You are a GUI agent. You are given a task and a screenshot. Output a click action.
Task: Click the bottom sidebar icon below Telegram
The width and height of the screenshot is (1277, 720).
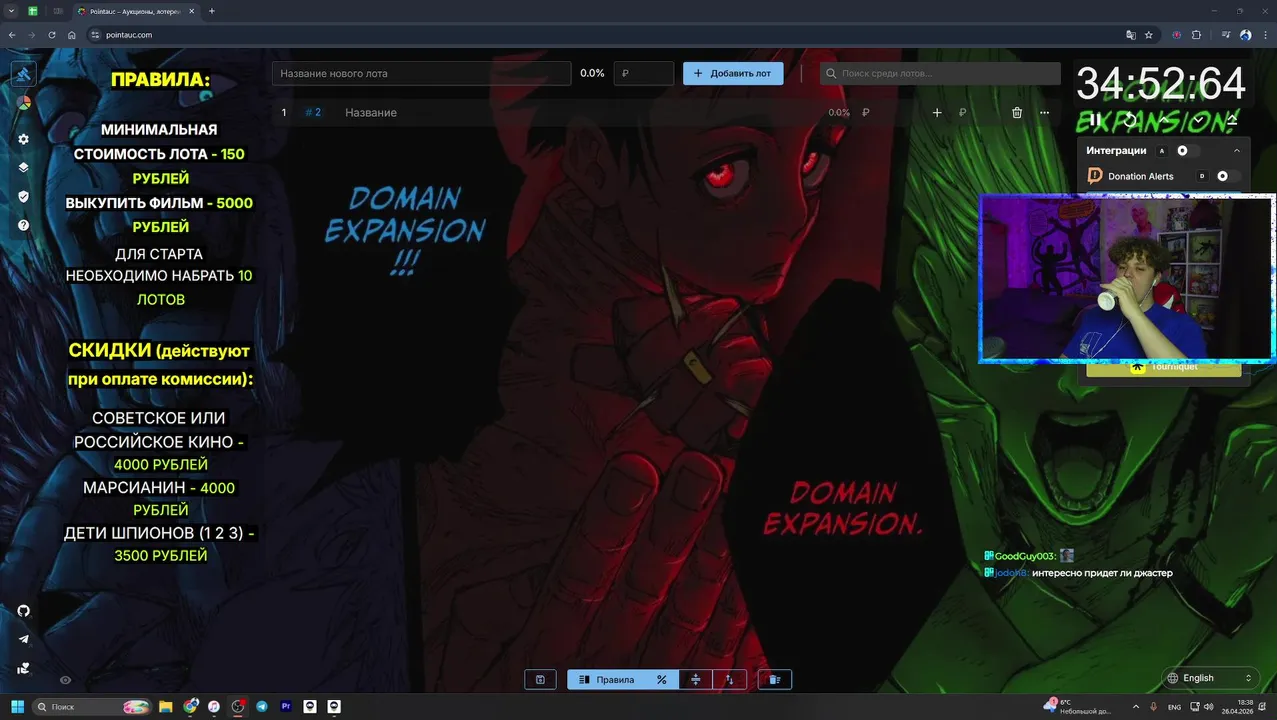[23, 668]
